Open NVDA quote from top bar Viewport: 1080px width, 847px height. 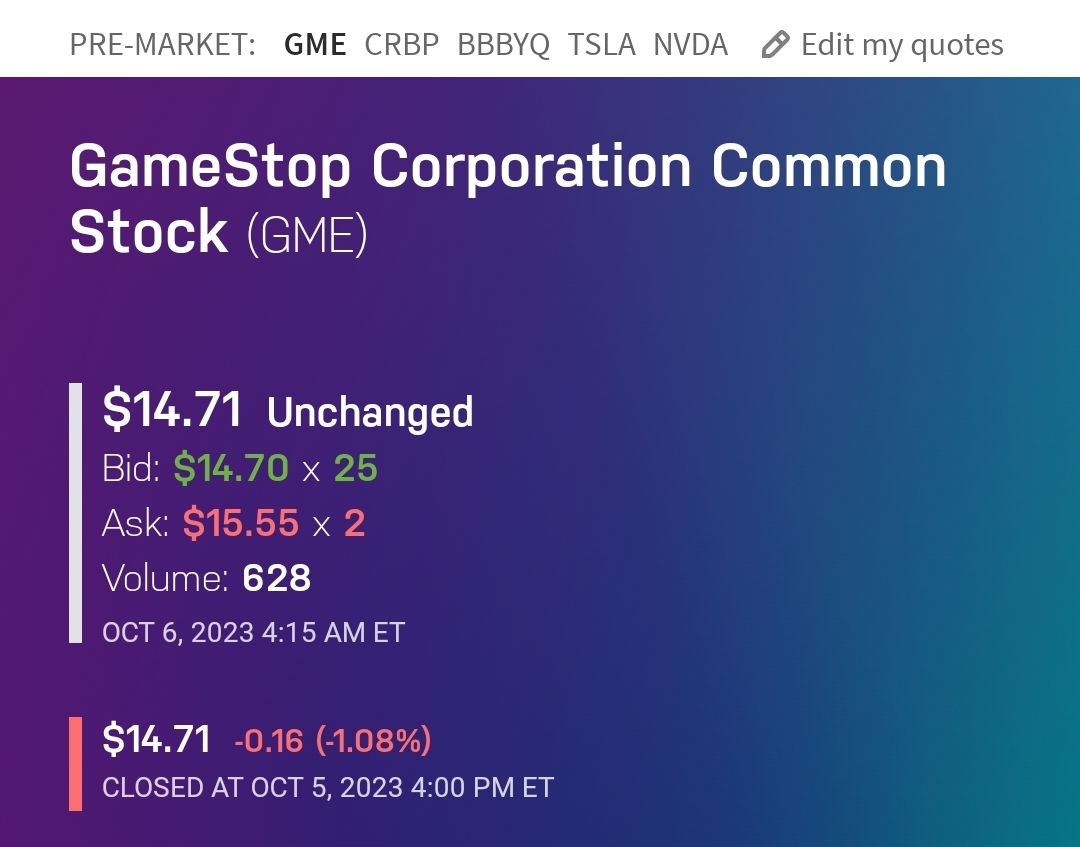tap(690, 45)
